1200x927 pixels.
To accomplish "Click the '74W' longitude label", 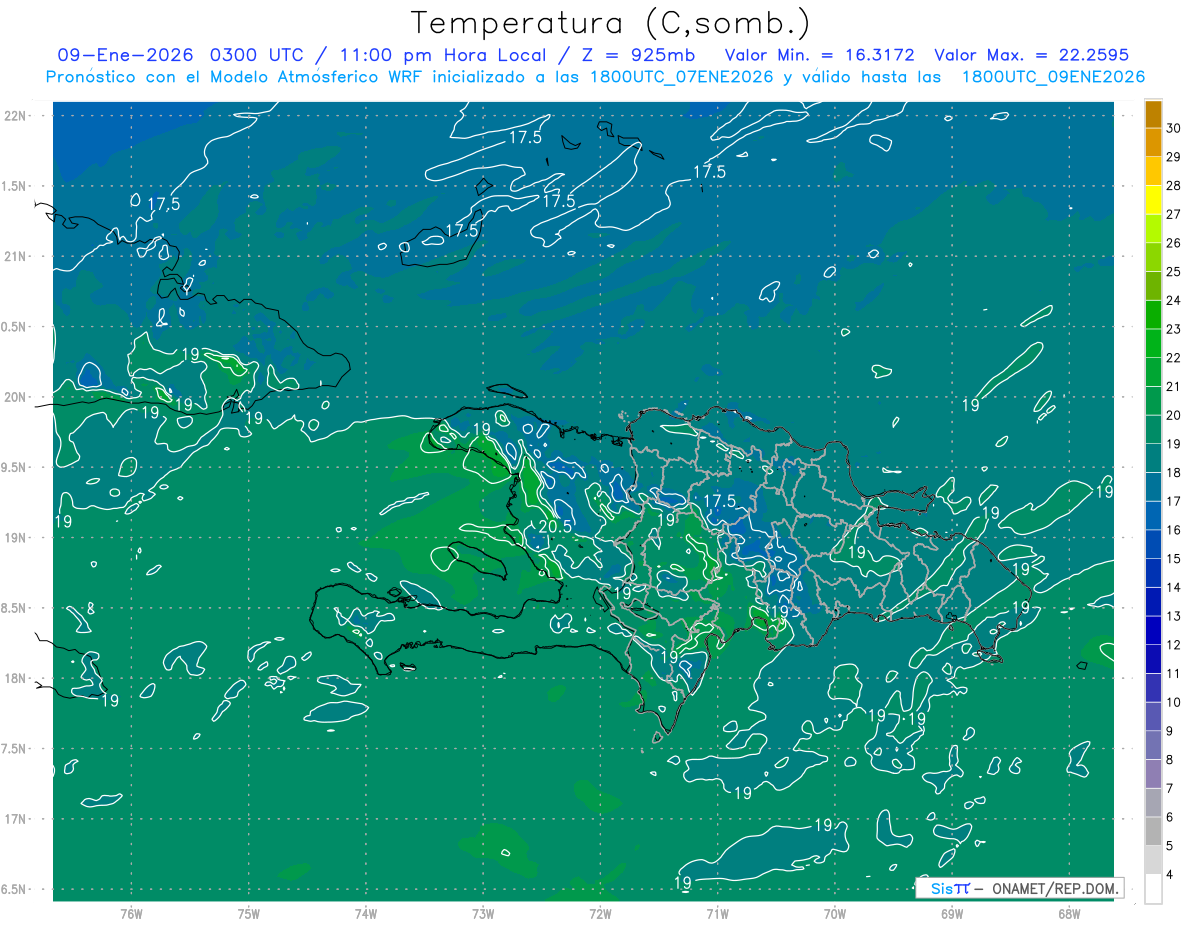I will pos(366,913).
